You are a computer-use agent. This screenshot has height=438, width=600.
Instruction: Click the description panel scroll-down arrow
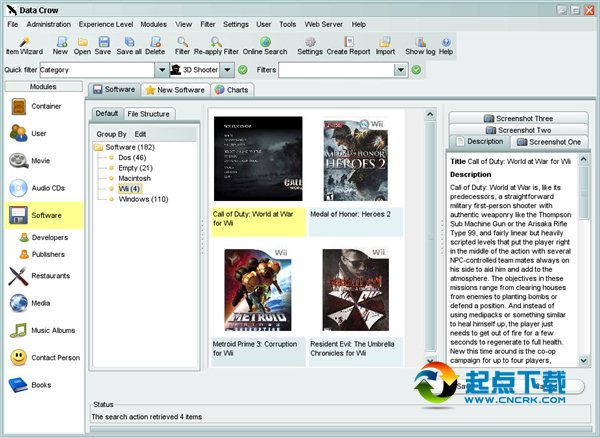click(583, 360)
